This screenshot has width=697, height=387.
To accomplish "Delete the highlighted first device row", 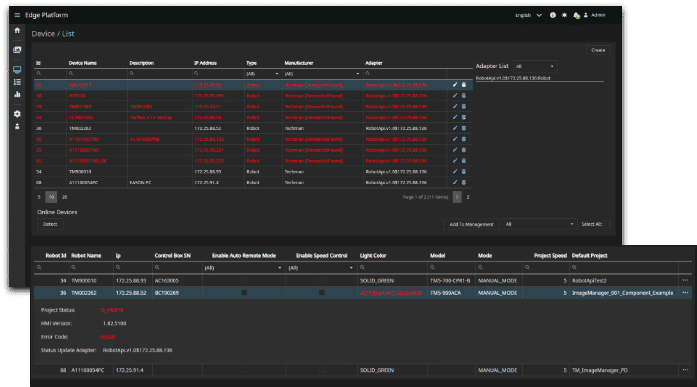I will 464,84.
